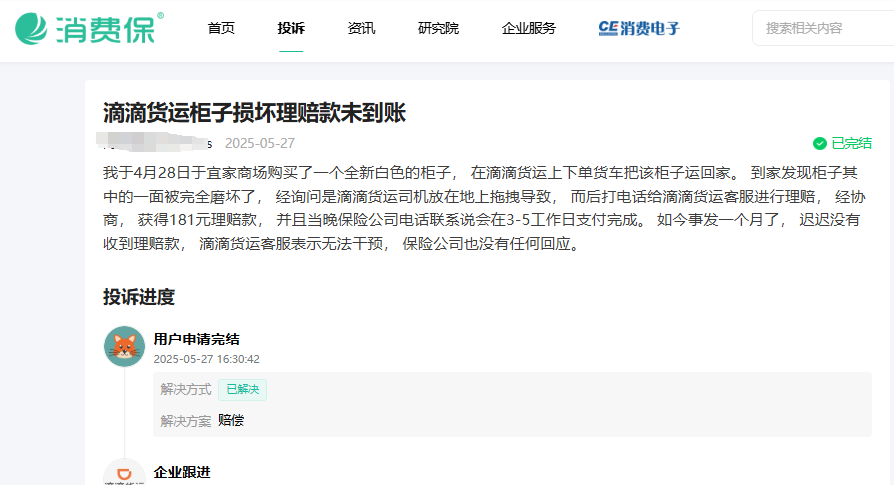
Task: Go to 资讯 section
Action: [361, 28]
